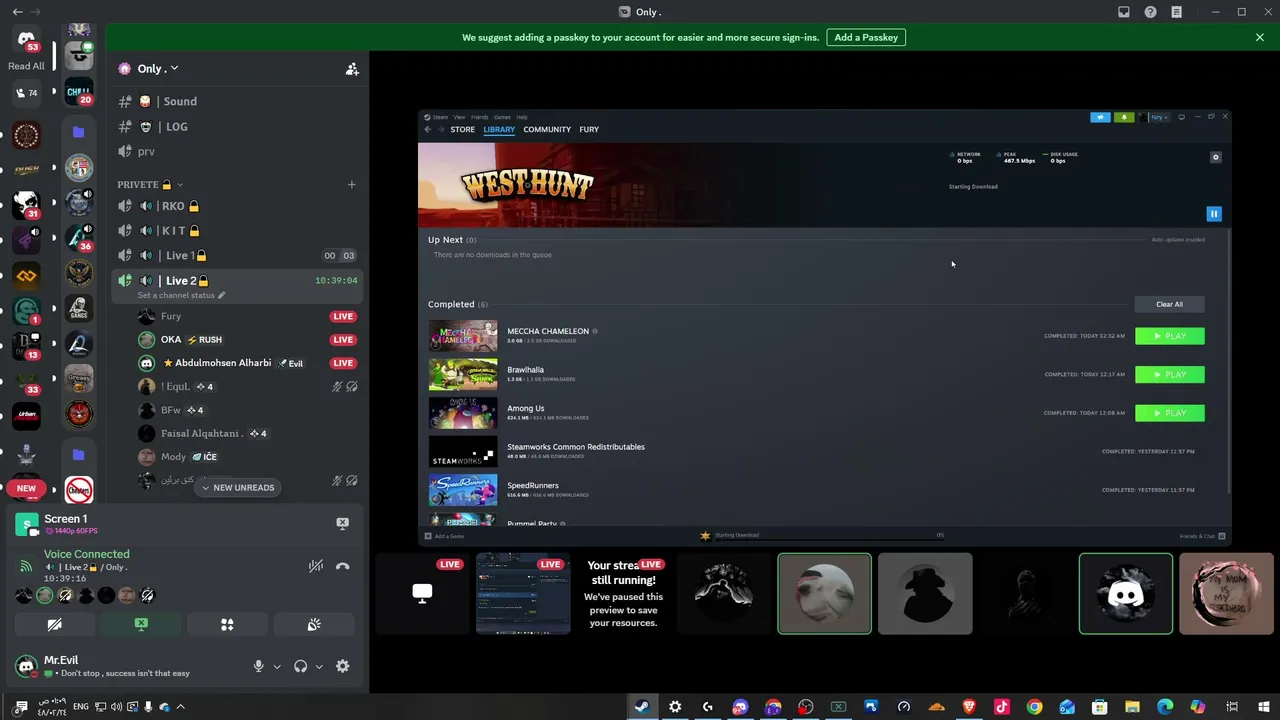Join the RKO voice channel
The image size is (1280, 720).
(237, 206)
